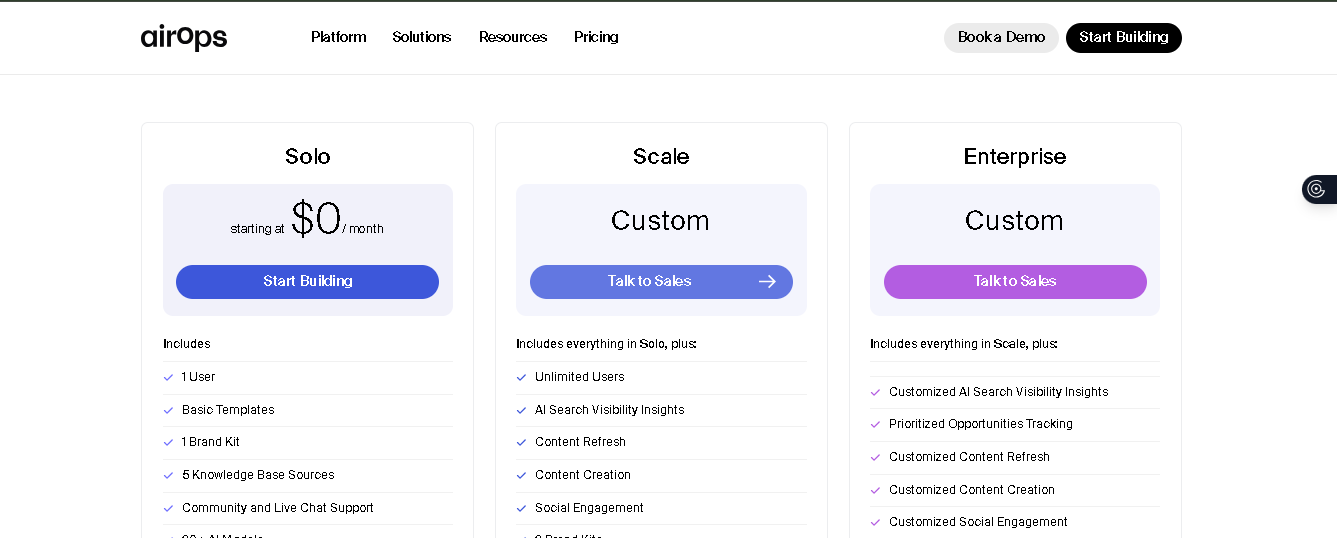Click checkmark beside Social Engagement in Scale
This screenshot has height=538, width=1337.
(521, 508)
